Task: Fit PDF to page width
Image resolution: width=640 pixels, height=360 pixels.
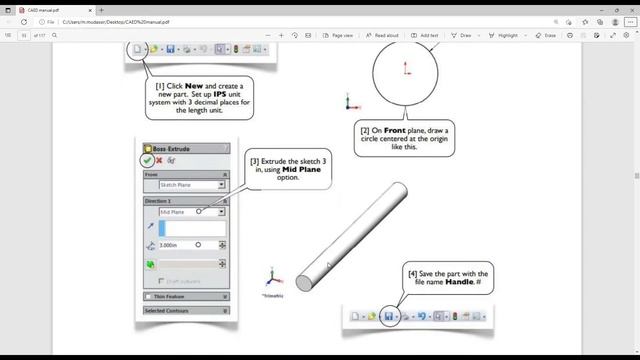Action: point(308,36)
